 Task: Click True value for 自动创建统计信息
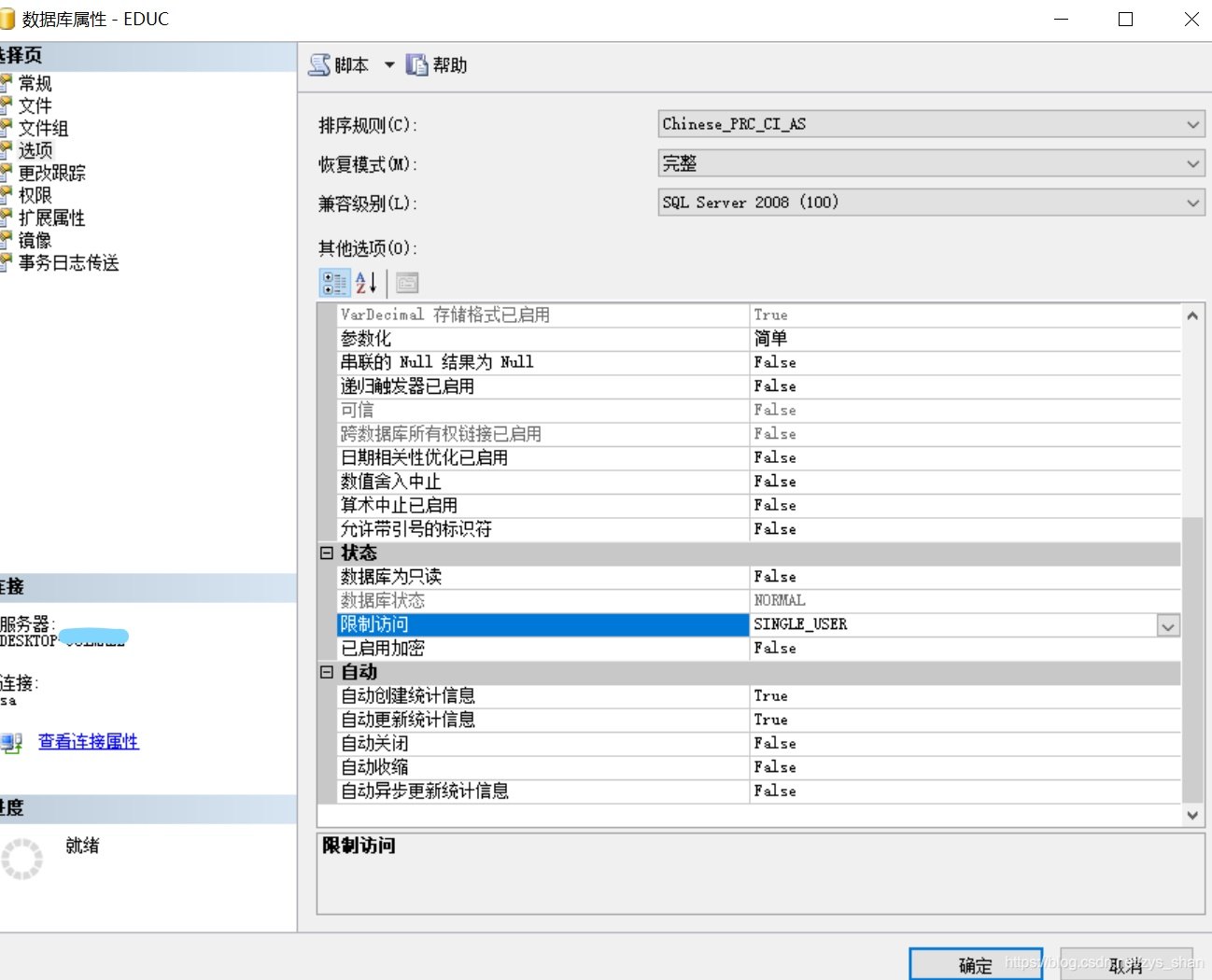(770, 695)
